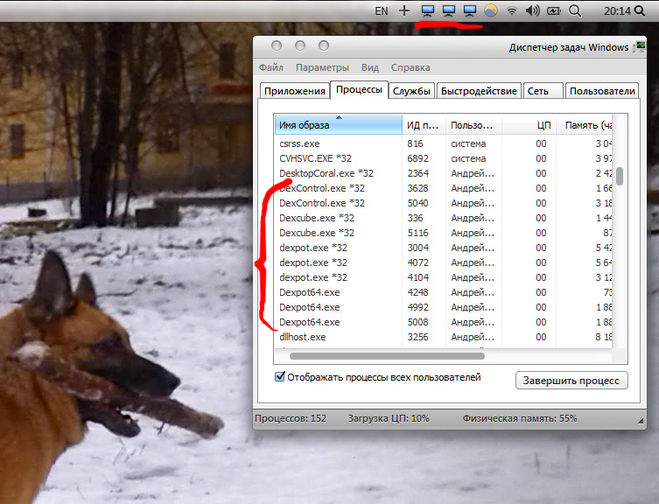Open the Параметры menu
This screenshot has width=659, height=504.
click(322, 68)
